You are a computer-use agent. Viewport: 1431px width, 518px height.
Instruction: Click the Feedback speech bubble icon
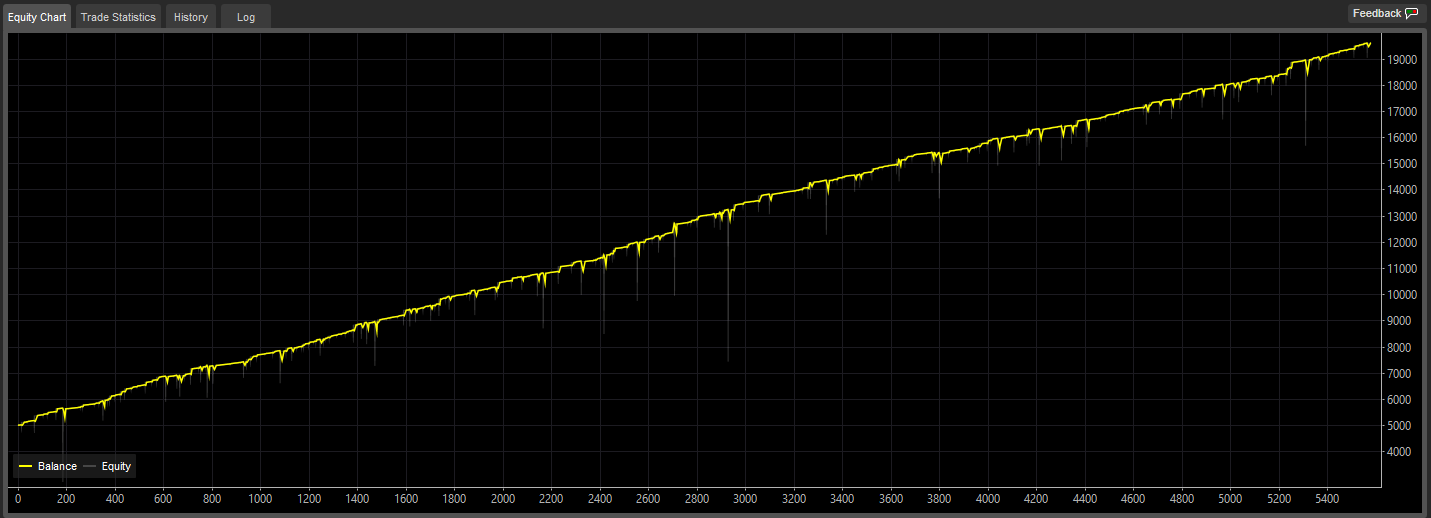click(1412, 14)
